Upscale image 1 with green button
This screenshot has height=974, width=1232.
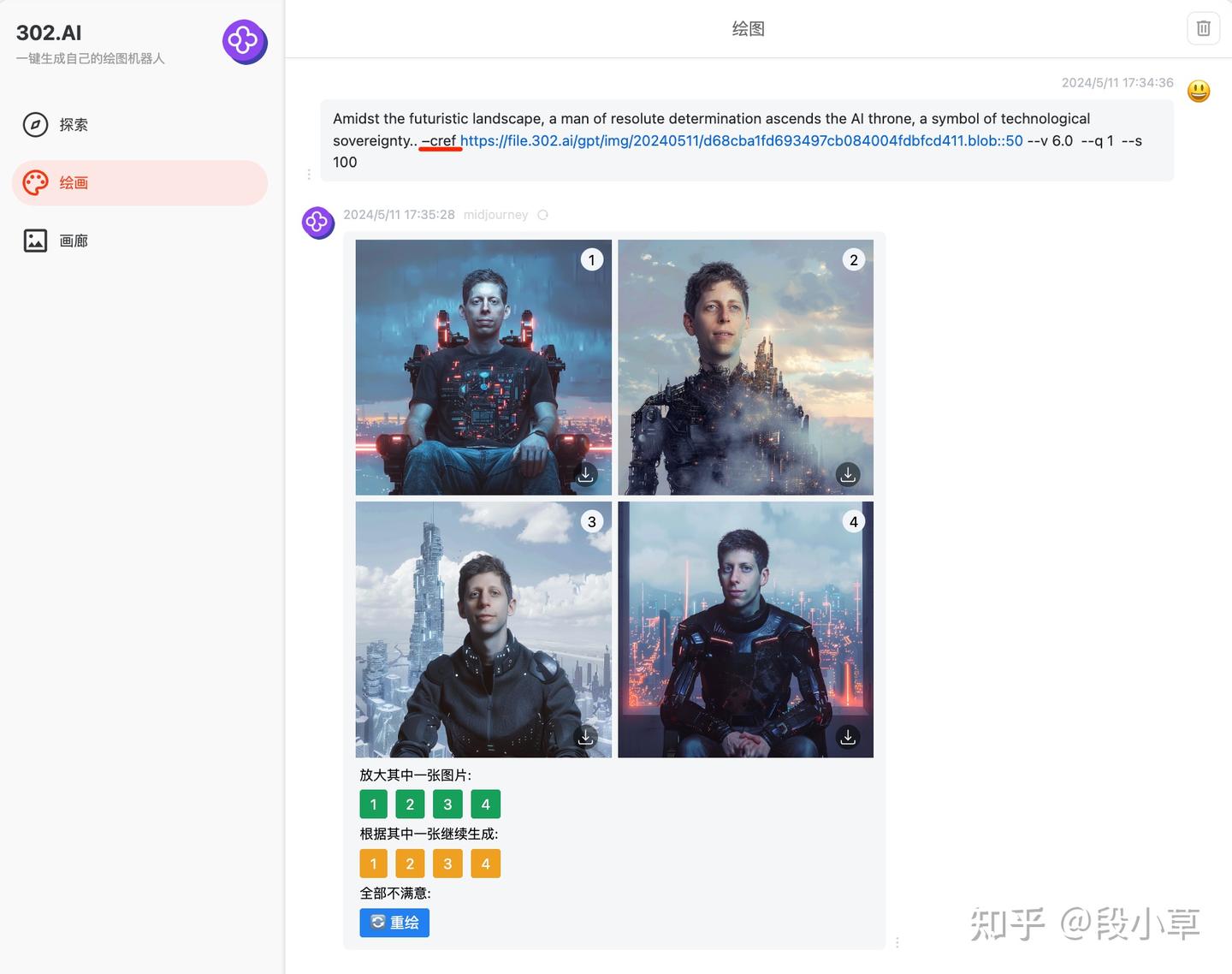pyautogui.click(x=373, y=805)
